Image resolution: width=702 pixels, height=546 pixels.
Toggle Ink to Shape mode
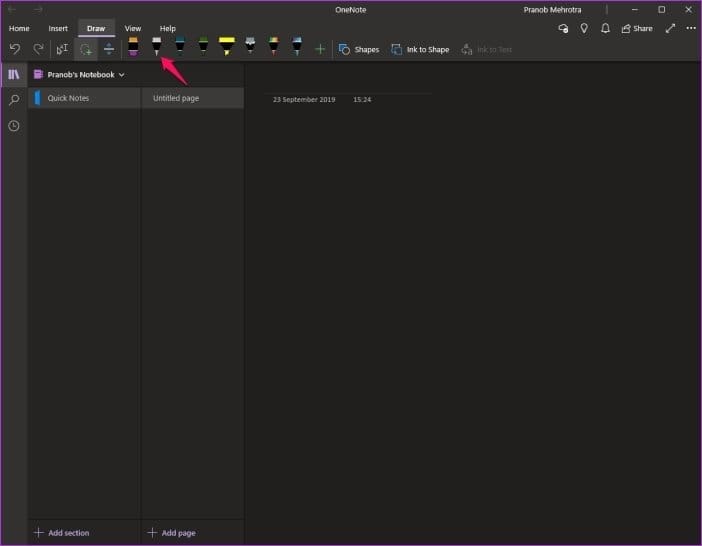coord(420,50)
